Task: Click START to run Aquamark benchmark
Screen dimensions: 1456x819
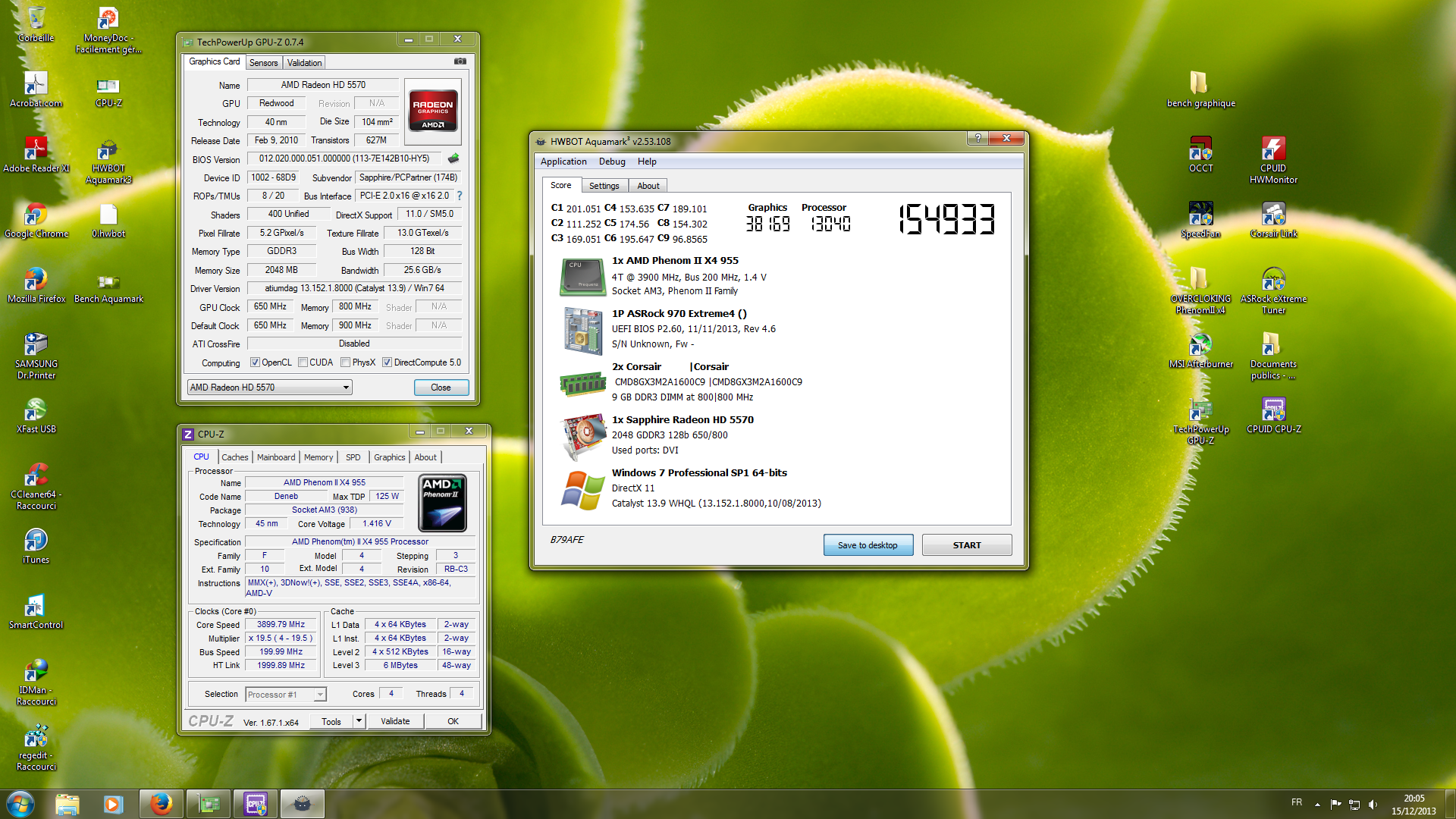Action: pos(966,545)
